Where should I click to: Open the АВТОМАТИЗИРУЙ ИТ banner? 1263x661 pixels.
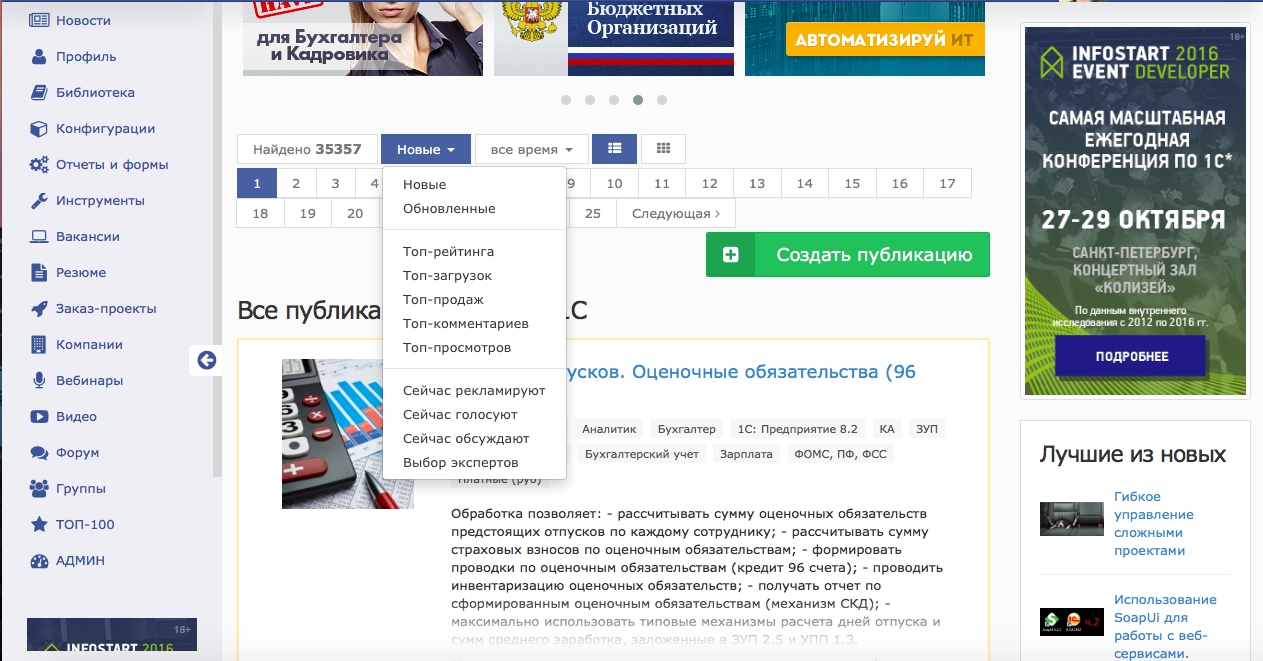(865, 38)
